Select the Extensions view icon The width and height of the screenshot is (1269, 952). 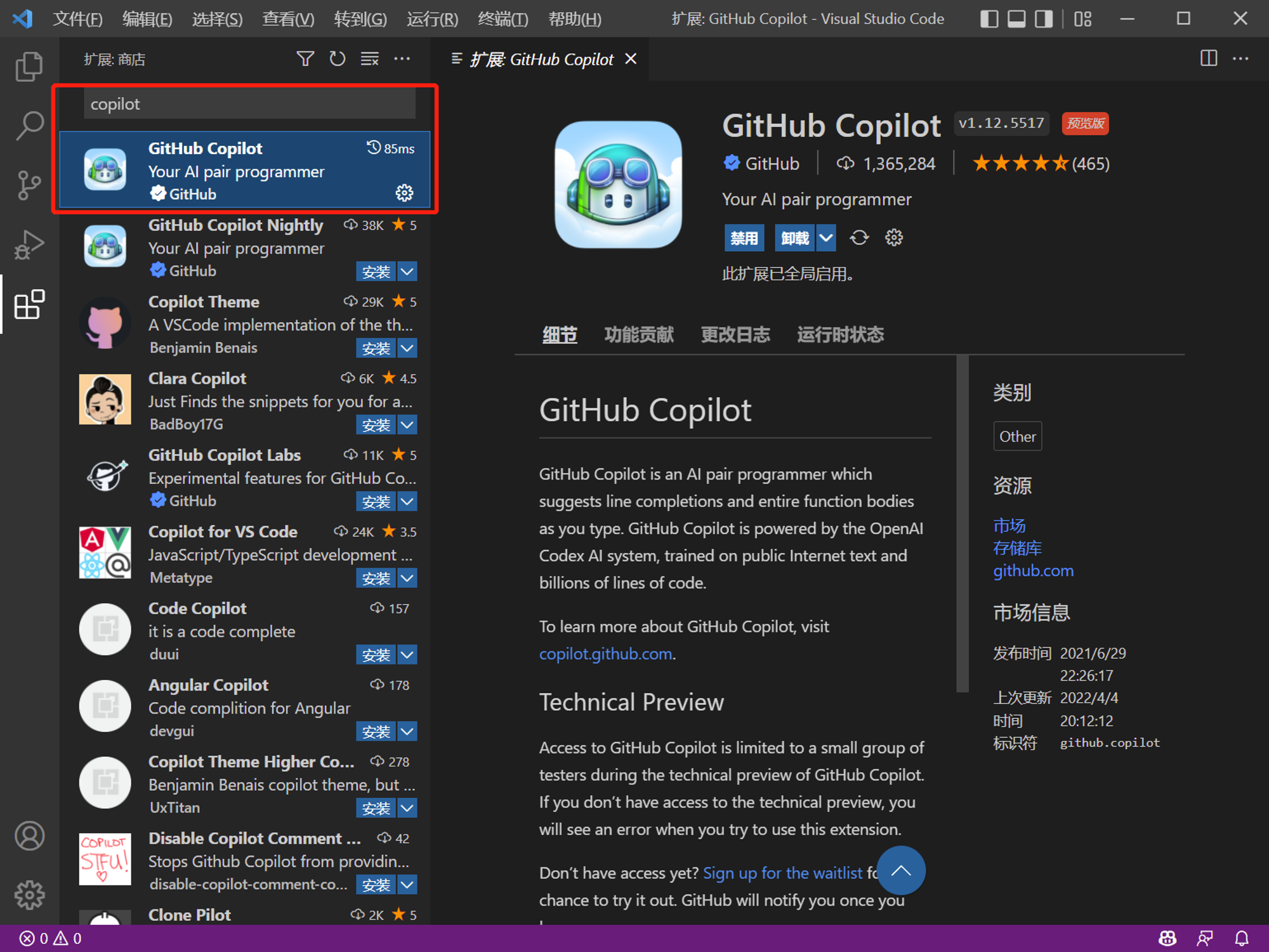[29, 304]
